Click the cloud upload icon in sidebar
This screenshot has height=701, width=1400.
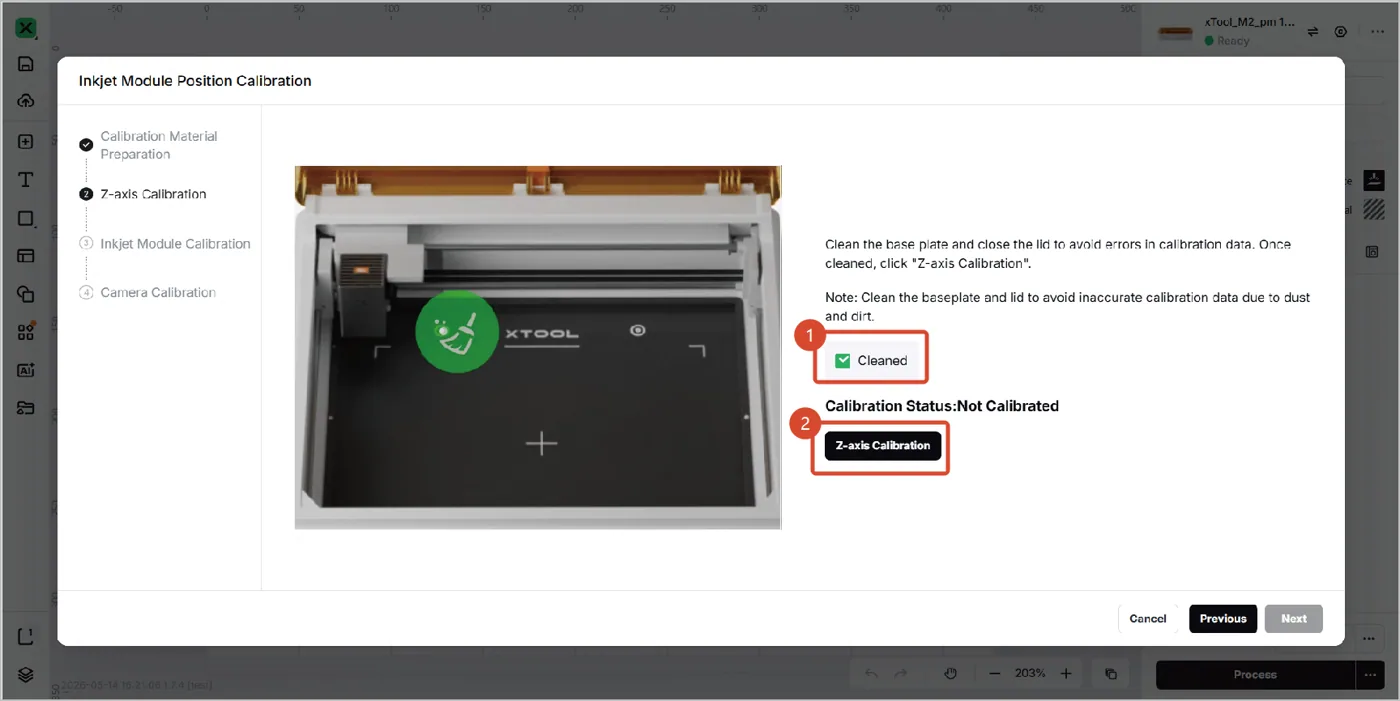click(x=26, y=101)
